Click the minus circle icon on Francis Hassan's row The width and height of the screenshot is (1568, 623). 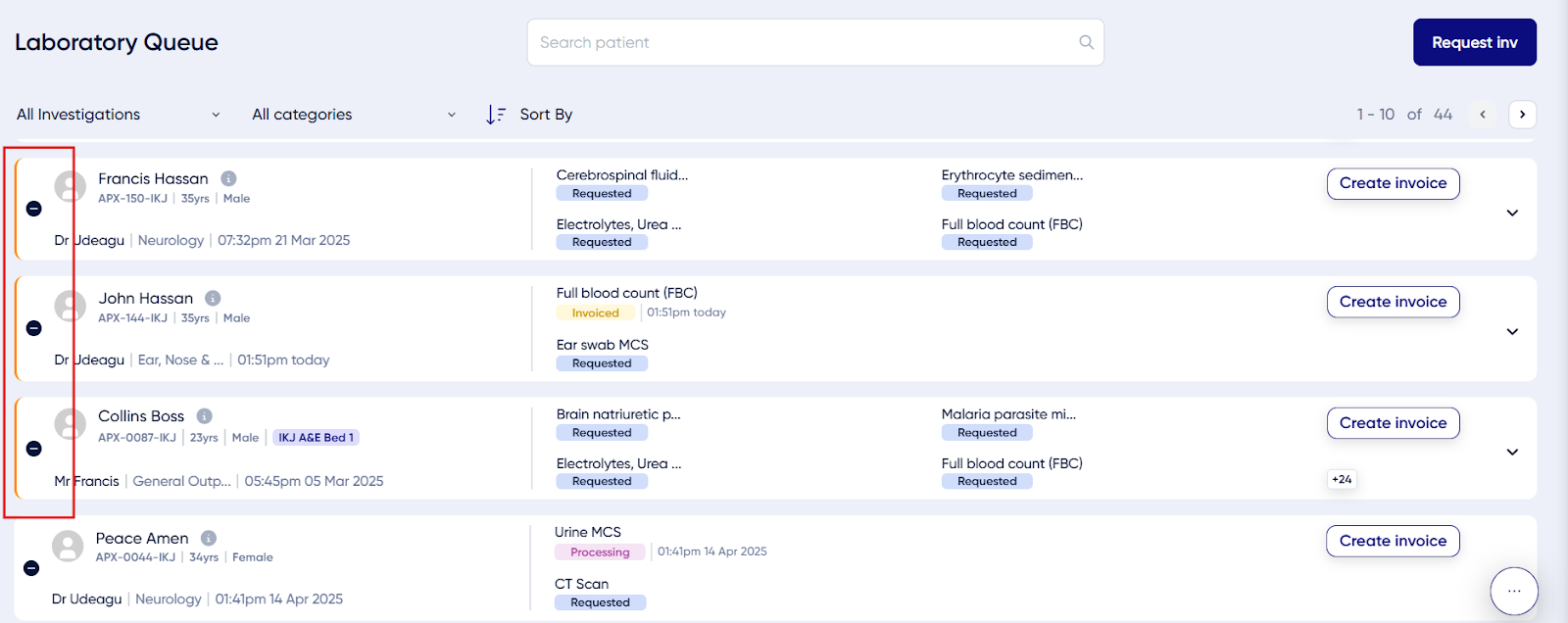tap(33, 209)
